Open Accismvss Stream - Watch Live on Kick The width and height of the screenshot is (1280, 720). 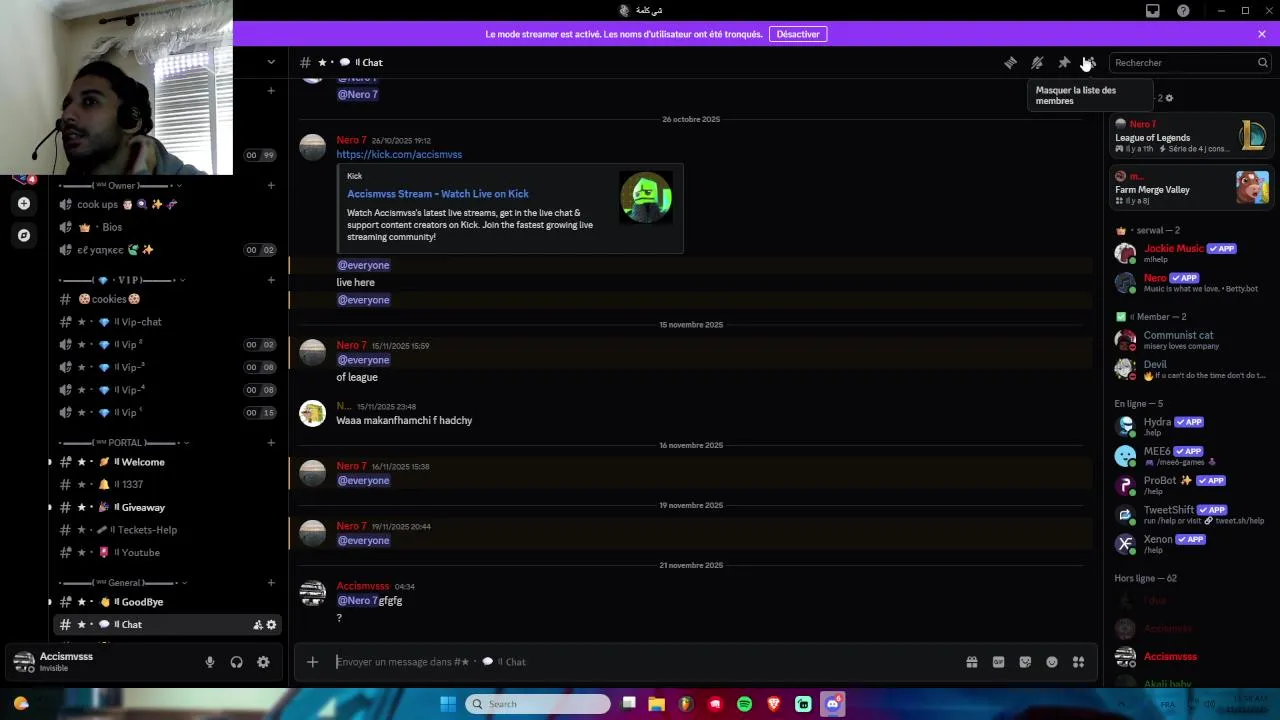(438, 194)
